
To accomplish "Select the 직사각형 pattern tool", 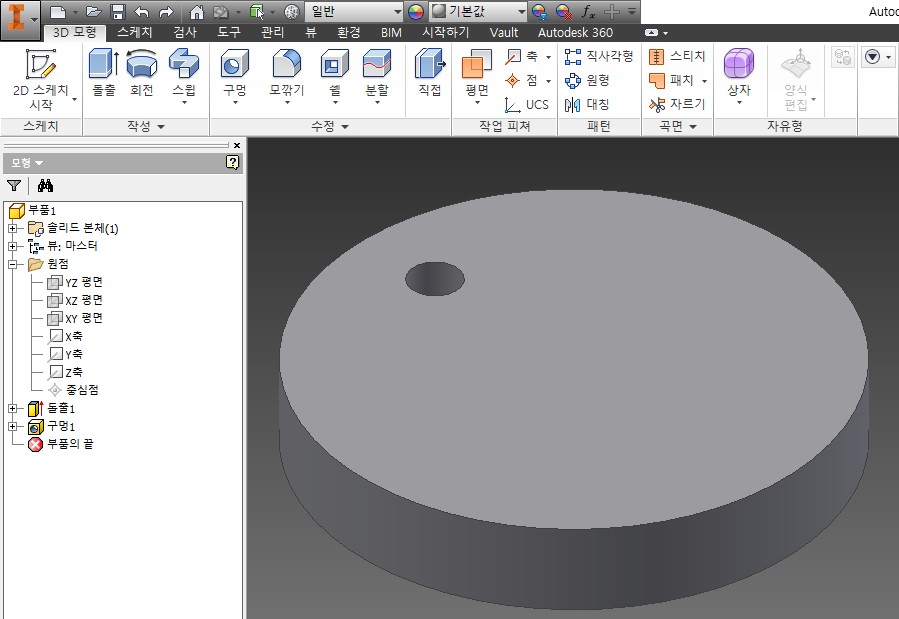I will (x=599, y=56).
